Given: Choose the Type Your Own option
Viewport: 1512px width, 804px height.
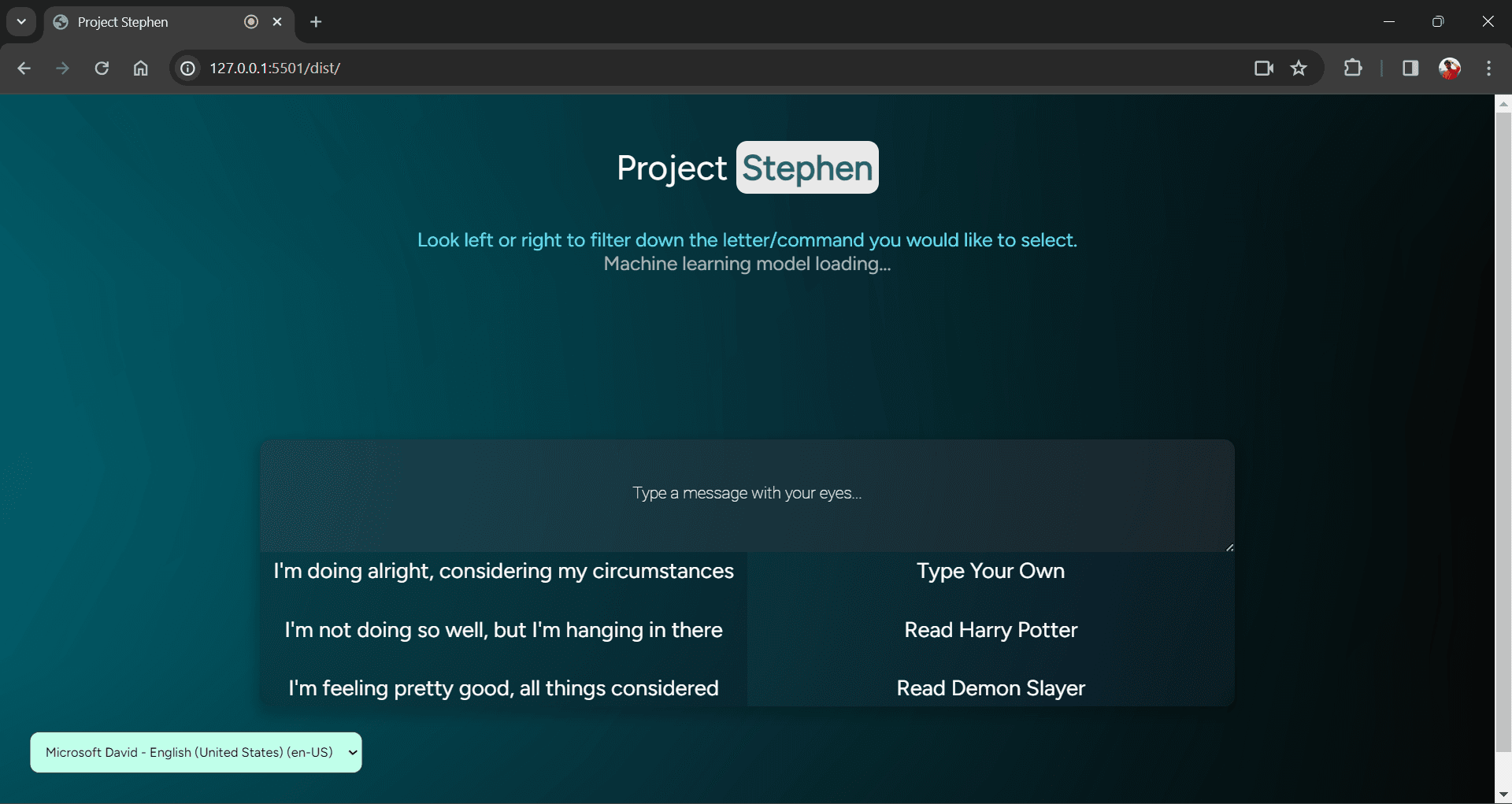Looking at the screenshot, I should pyautogui.click(x=990, y=572).
